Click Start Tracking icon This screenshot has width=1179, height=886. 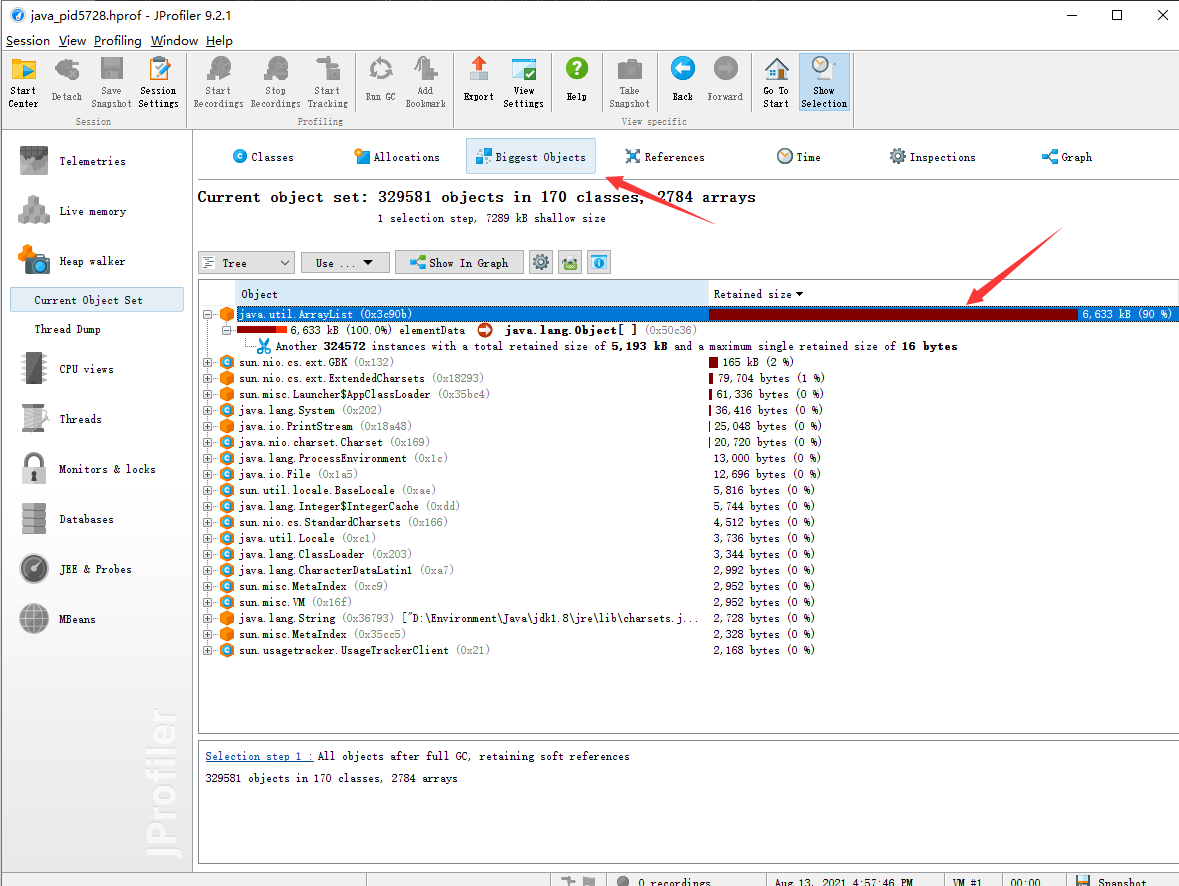click(327, 83)
